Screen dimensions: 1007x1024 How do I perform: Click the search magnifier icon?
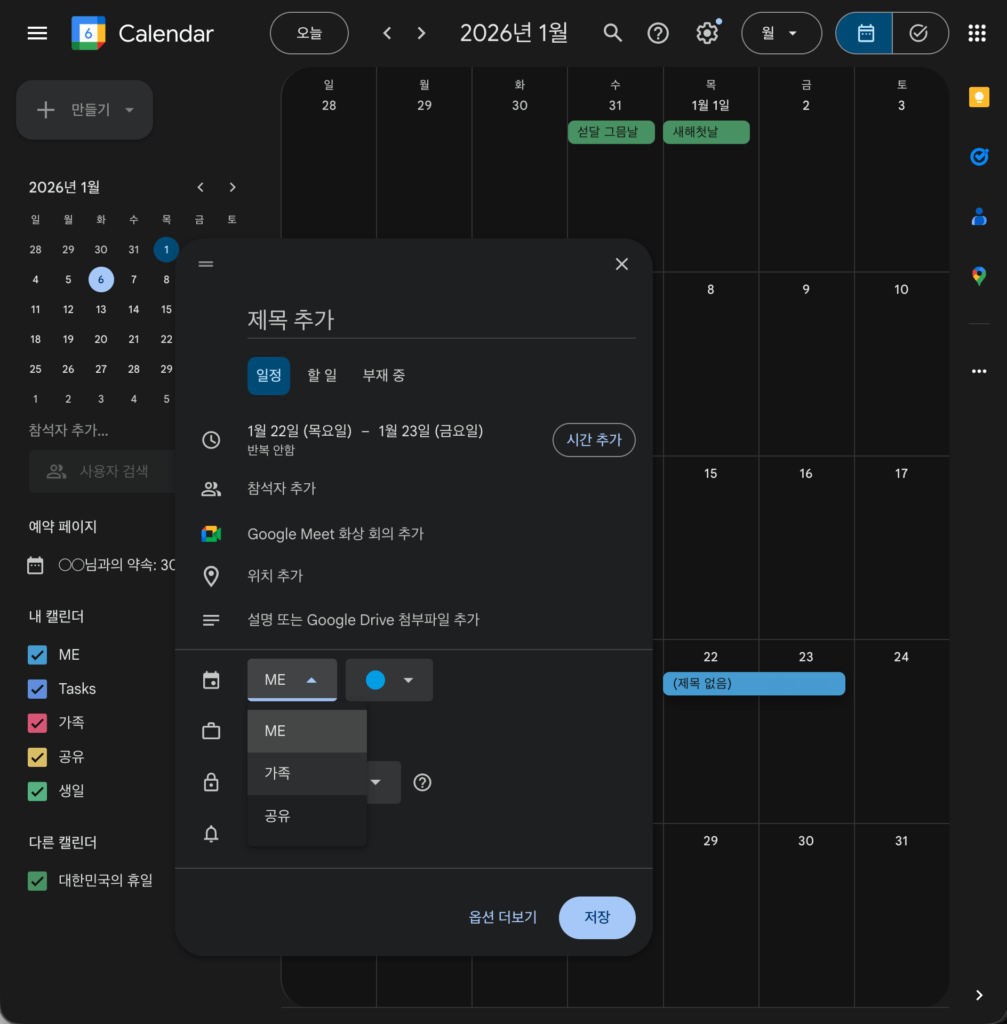click(x=613, y=33)
